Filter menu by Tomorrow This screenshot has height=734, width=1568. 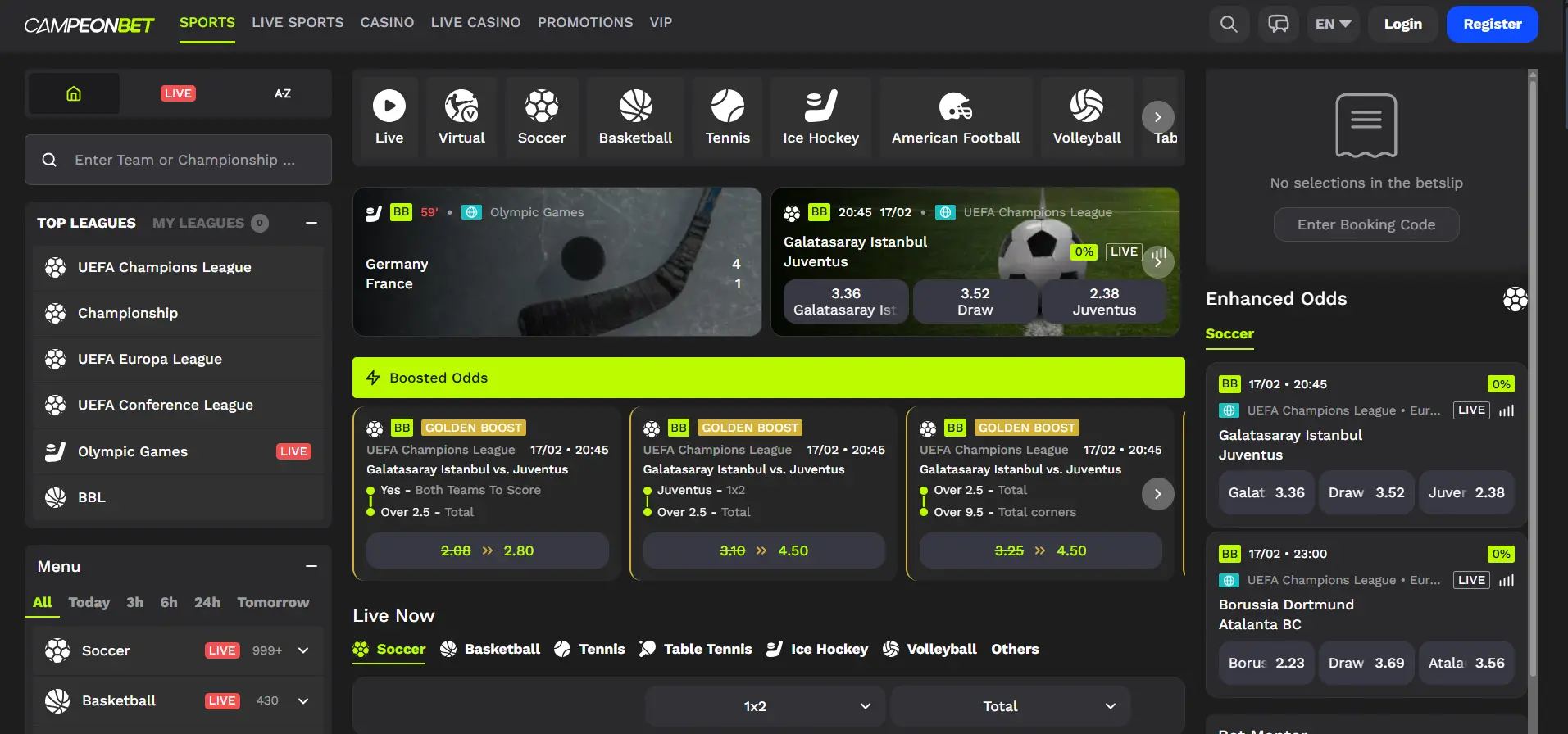coord(273,602)
